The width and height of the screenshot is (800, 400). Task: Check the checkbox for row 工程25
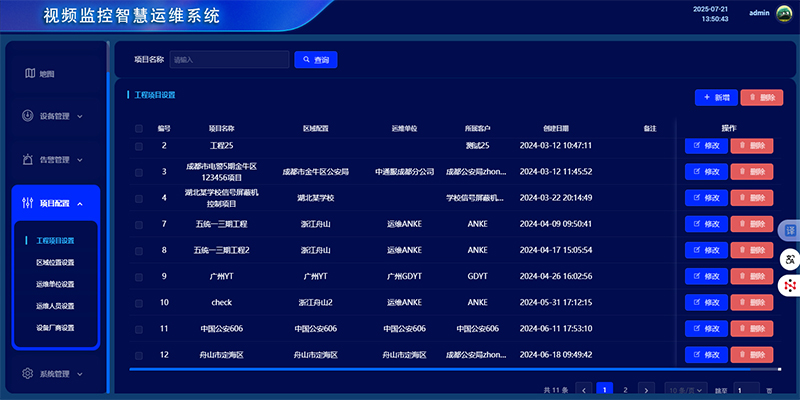(139, 146)
